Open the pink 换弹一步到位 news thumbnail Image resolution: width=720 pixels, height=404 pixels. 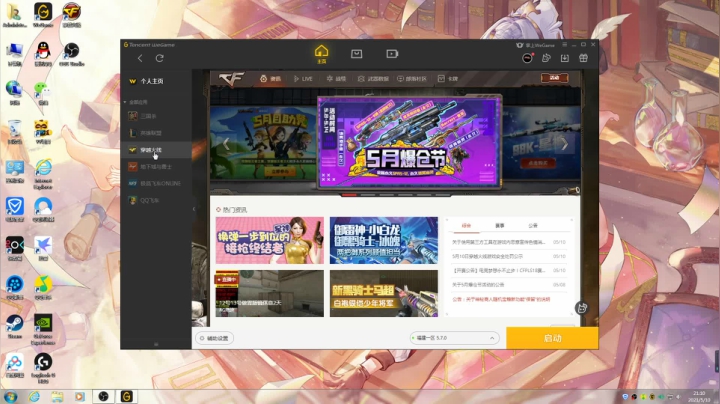coord(270,240)
